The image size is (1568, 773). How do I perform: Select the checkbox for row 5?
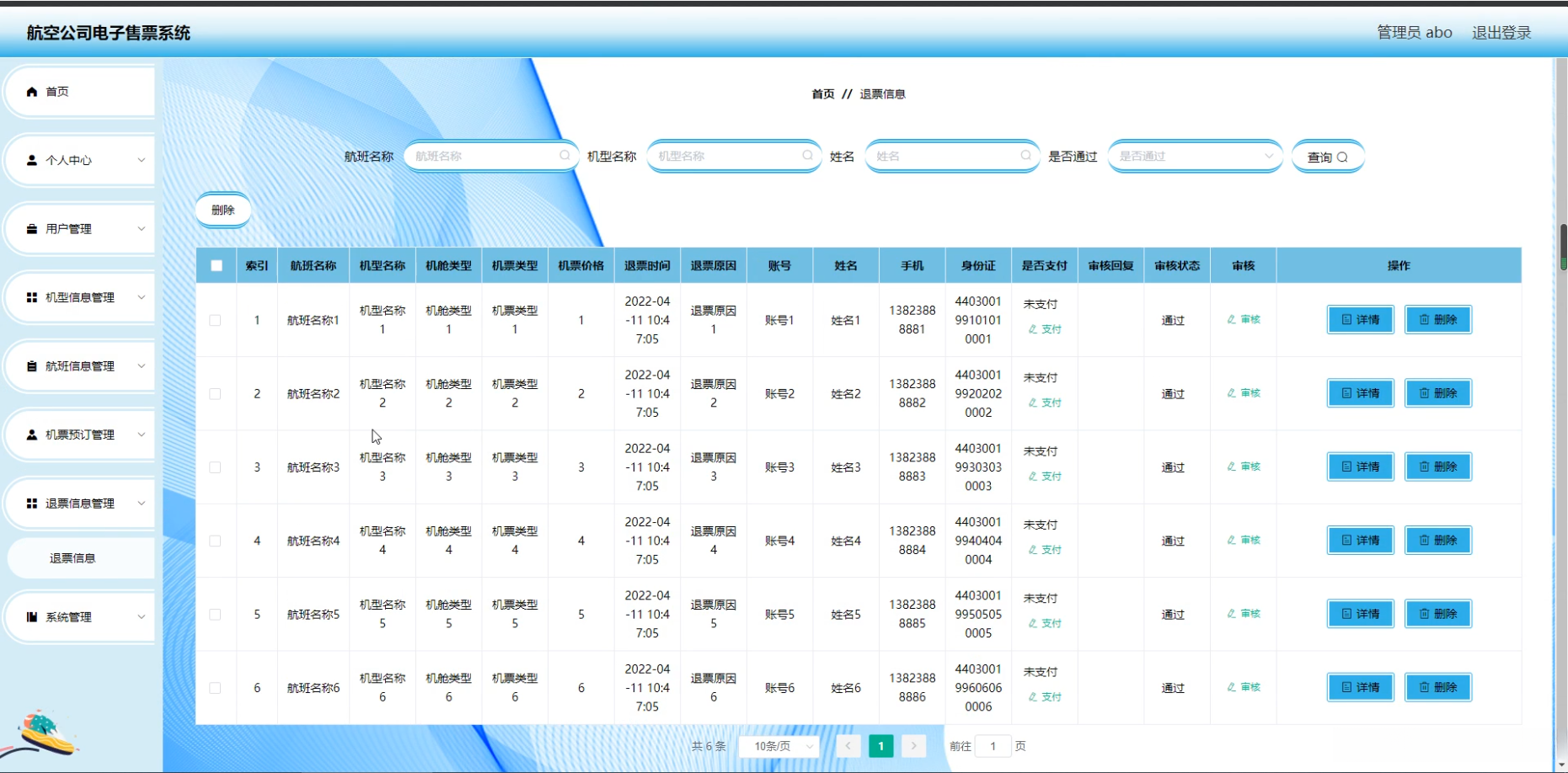[216, 615]
